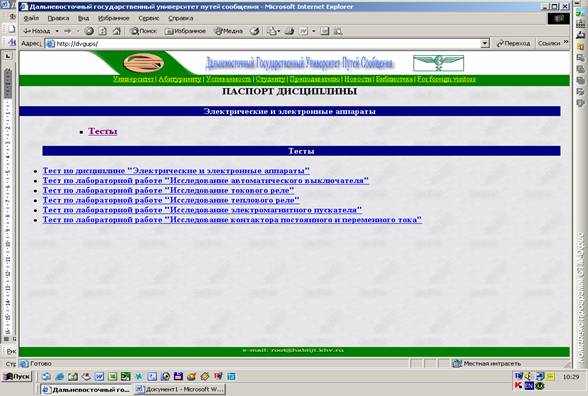Click the last icon in IE toolbar
Image resolution: width=588 pixels, height=396 pixels.
pyautogui.click(x=338, y=31)
